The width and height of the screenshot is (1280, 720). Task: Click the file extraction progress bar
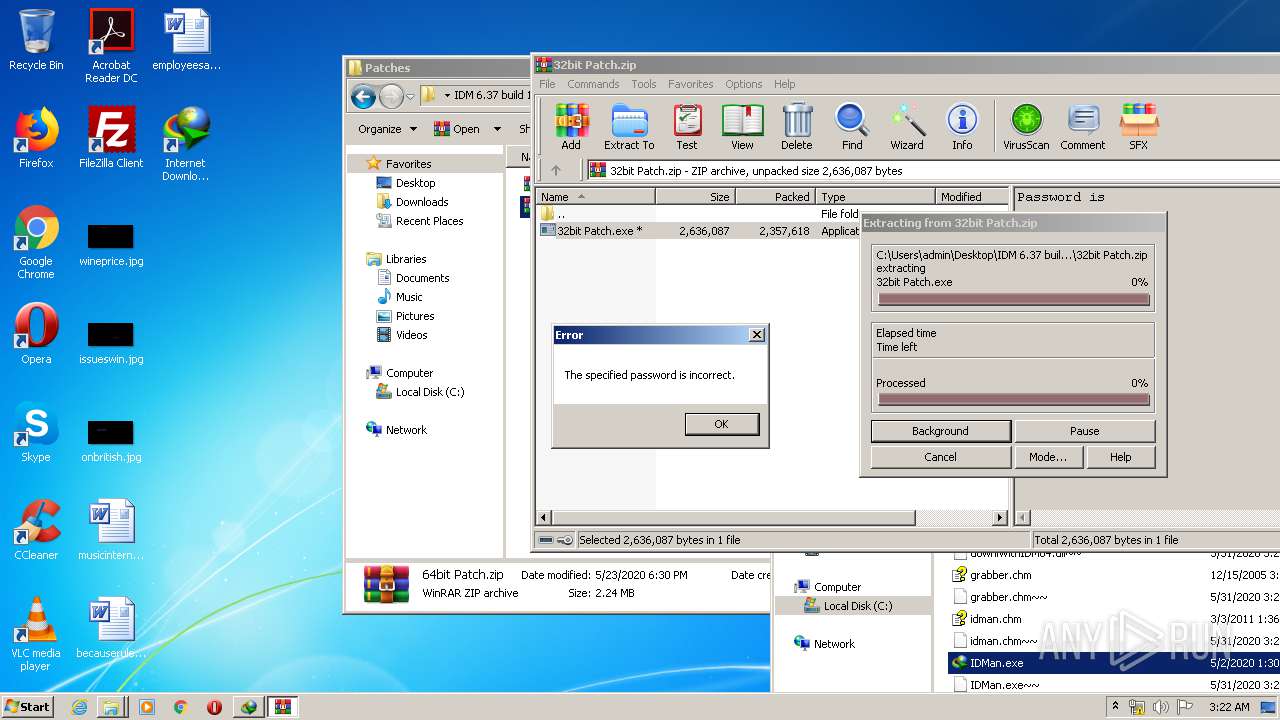pyautogui.click(x=1014, y=300)
